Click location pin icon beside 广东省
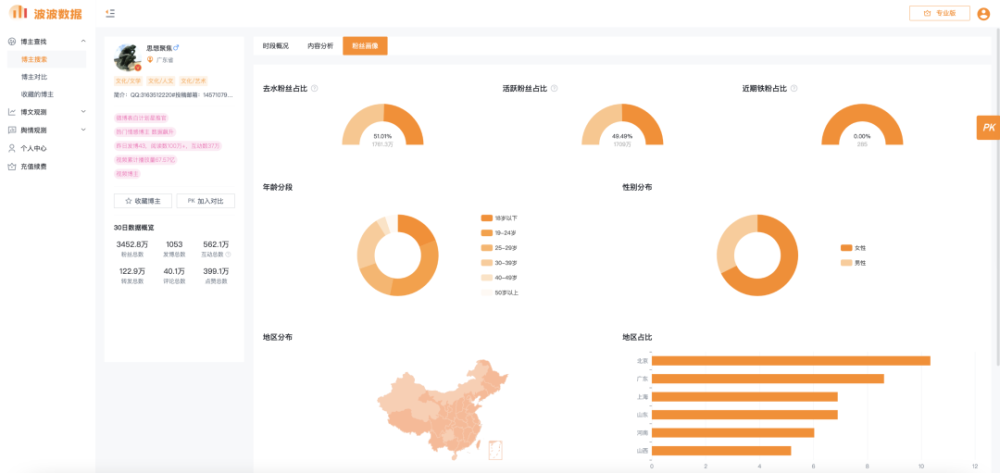Viewport: 1000px width, 473px height. [151, 59]
